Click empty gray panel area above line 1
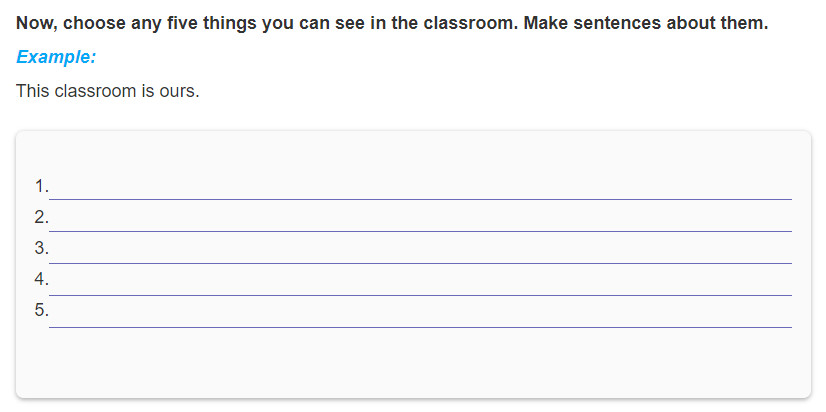This screenshot has width=826, height=412. click(413, 154)
